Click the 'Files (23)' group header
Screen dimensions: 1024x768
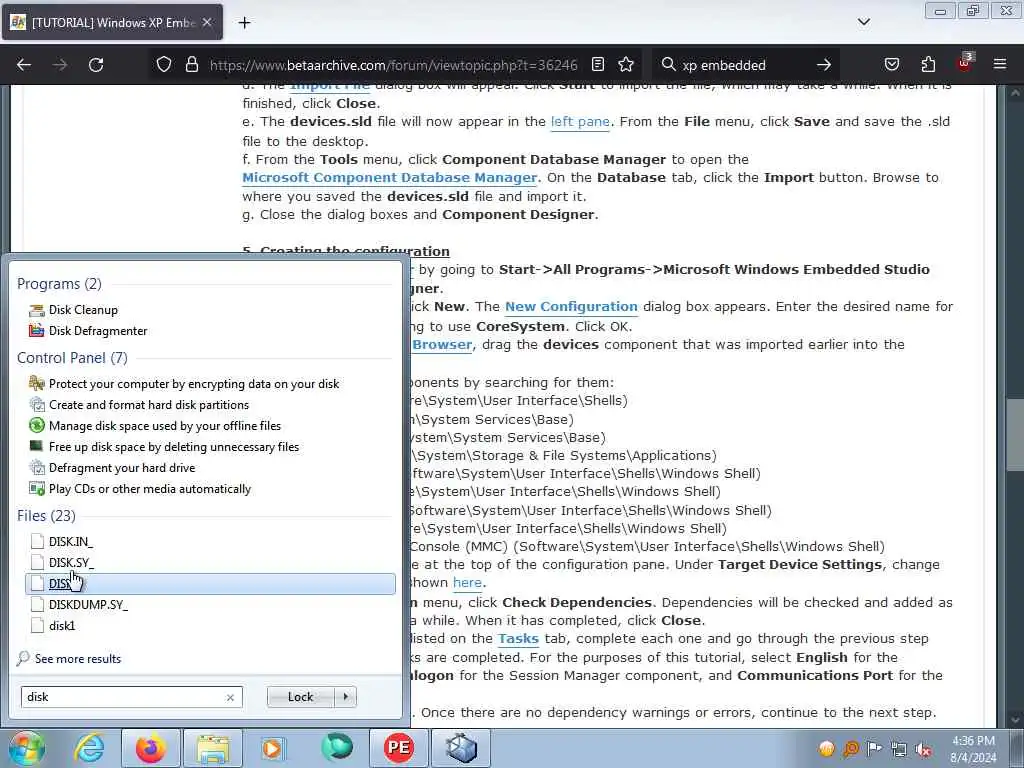tap(46, 516)
